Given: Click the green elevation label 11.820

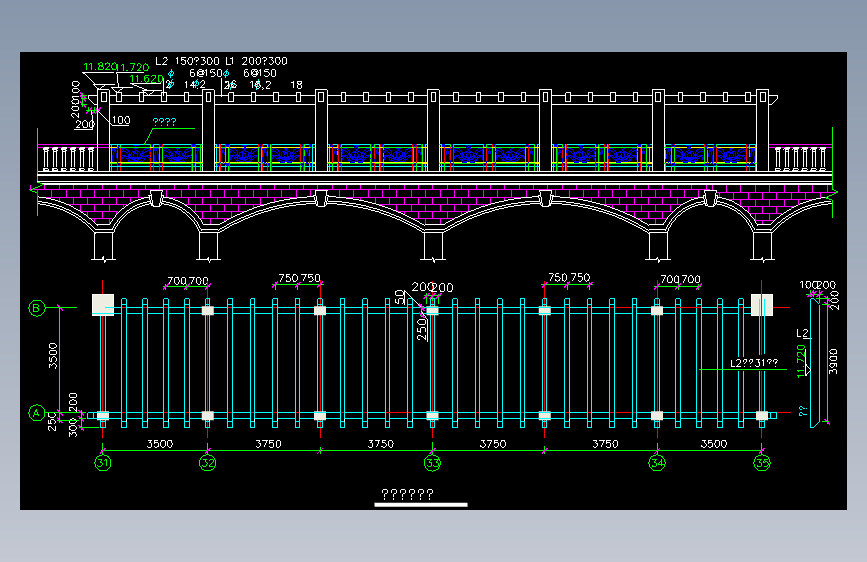Looking at the screenshot, I should click(100, 67).
